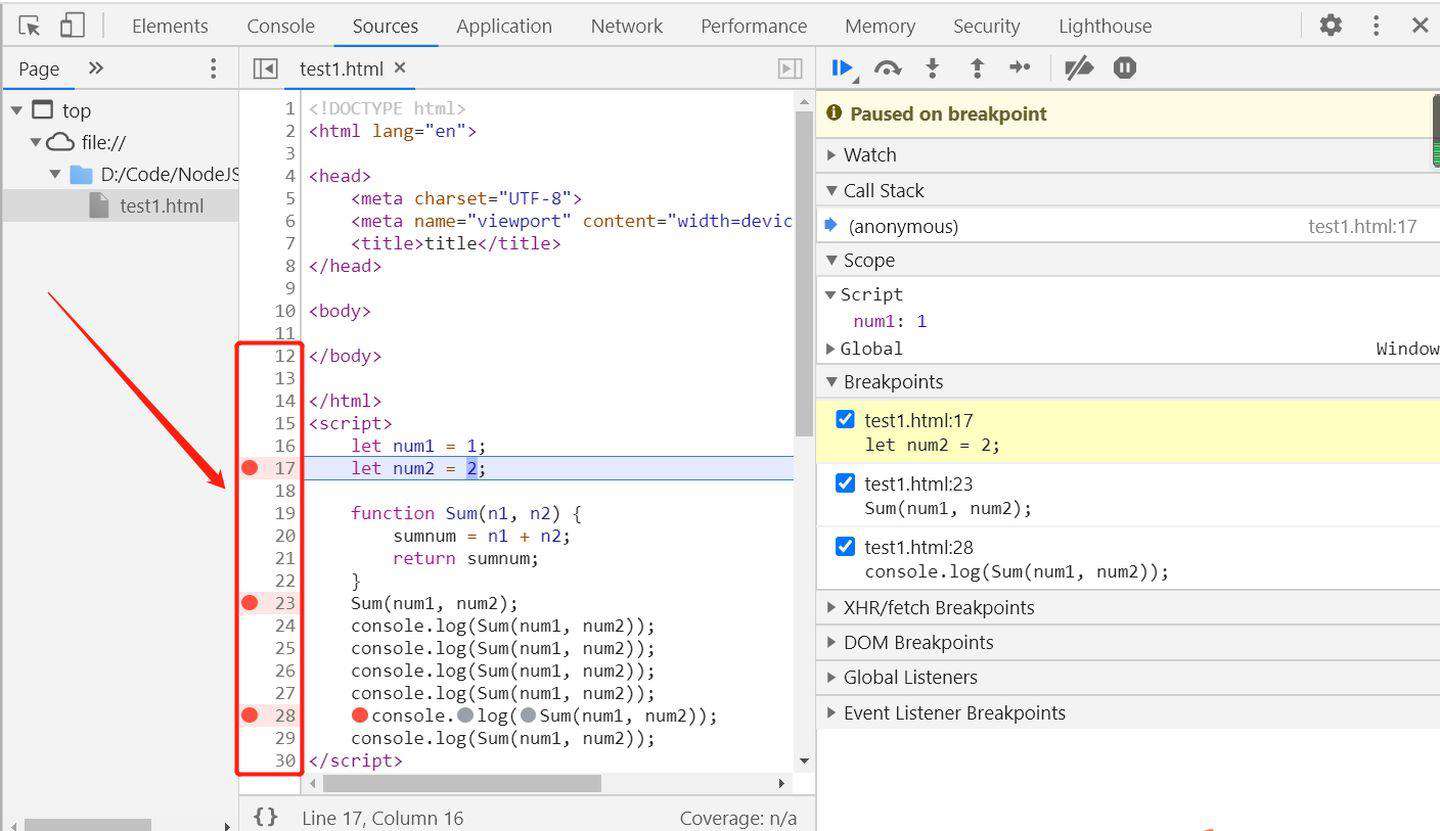
Task: Activate the inspect element picker icon
Action: pyautogui.click(x=30, y=25)
